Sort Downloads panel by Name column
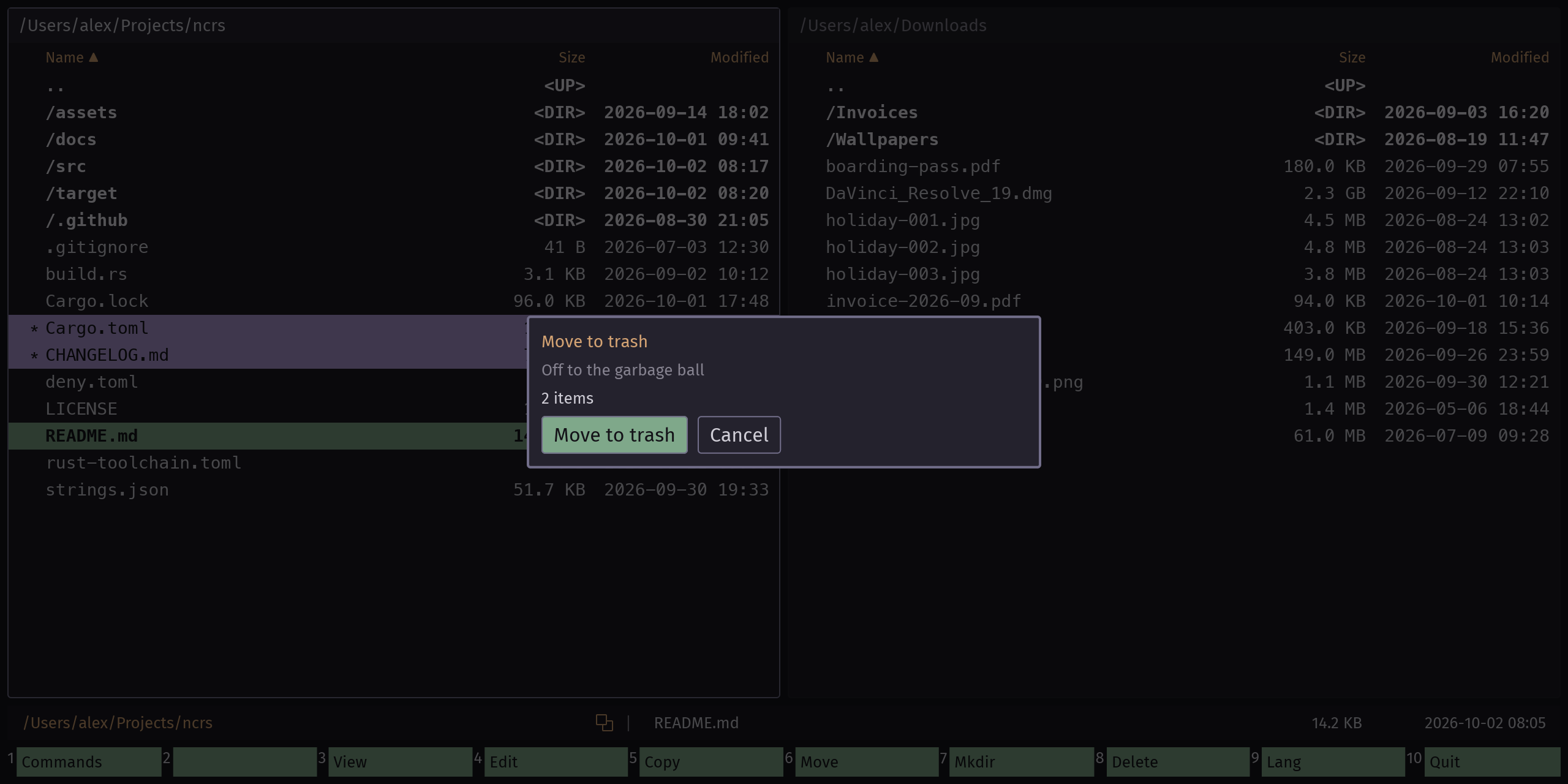The height and width of the screenshot is (784, 1568). (852, 58)
